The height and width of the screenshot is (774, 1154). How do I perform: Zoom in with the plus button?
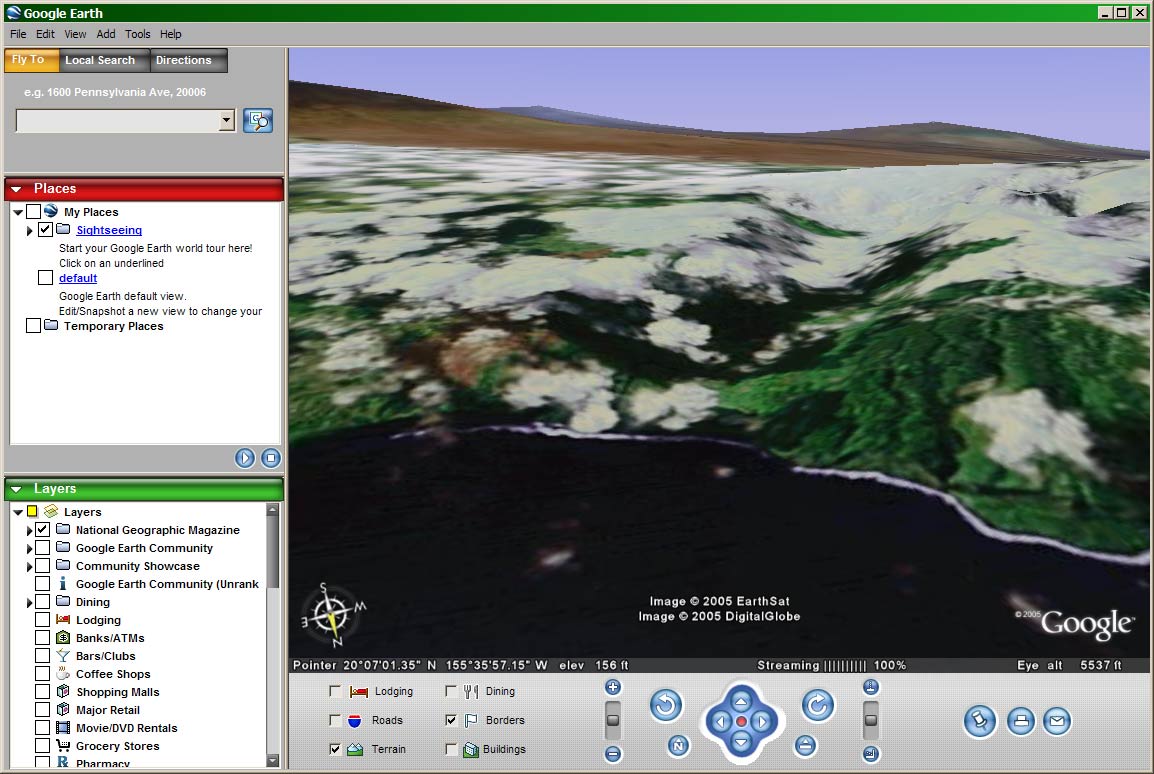coord(613,687)
